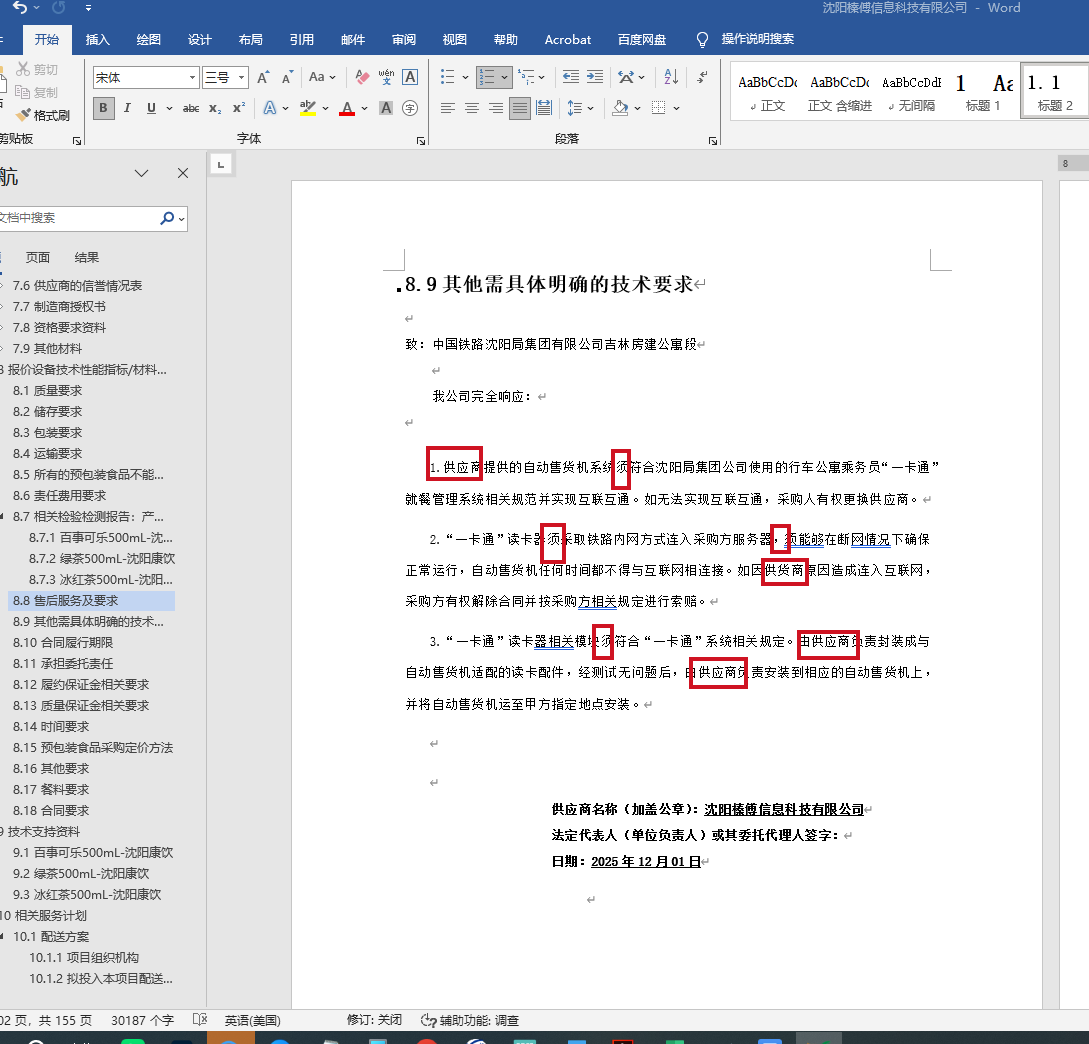This screenshot has height=1044, width=1089.
Task: Increase font size with the grow font icon
Action: pos(263,77)
